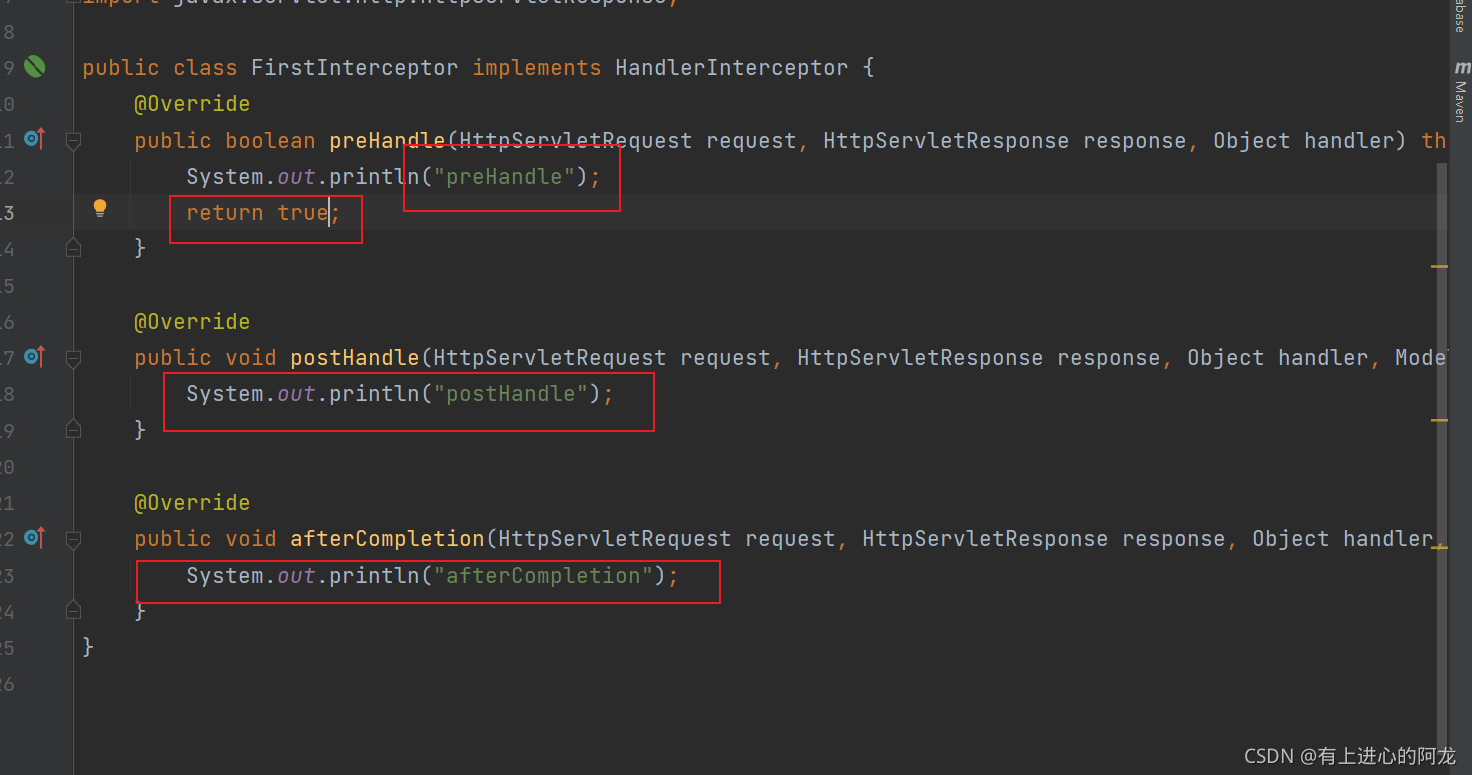Click fold end marker at preHandle closing brace
Screen dimensions: 1472x775
pyautogui.click(x=73, y=247)
